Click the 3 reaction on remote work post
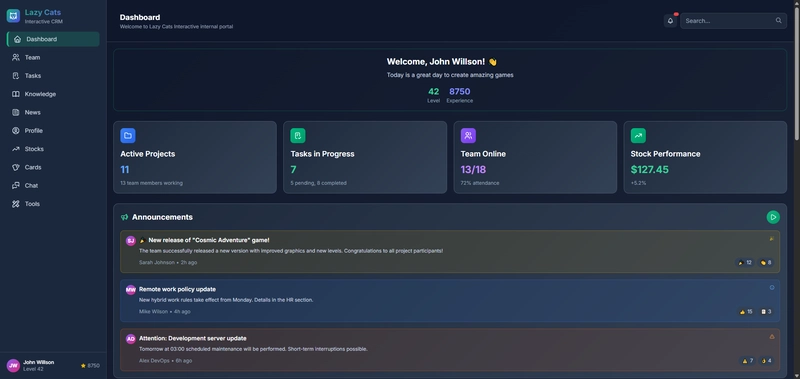 [x=766, y=312]
